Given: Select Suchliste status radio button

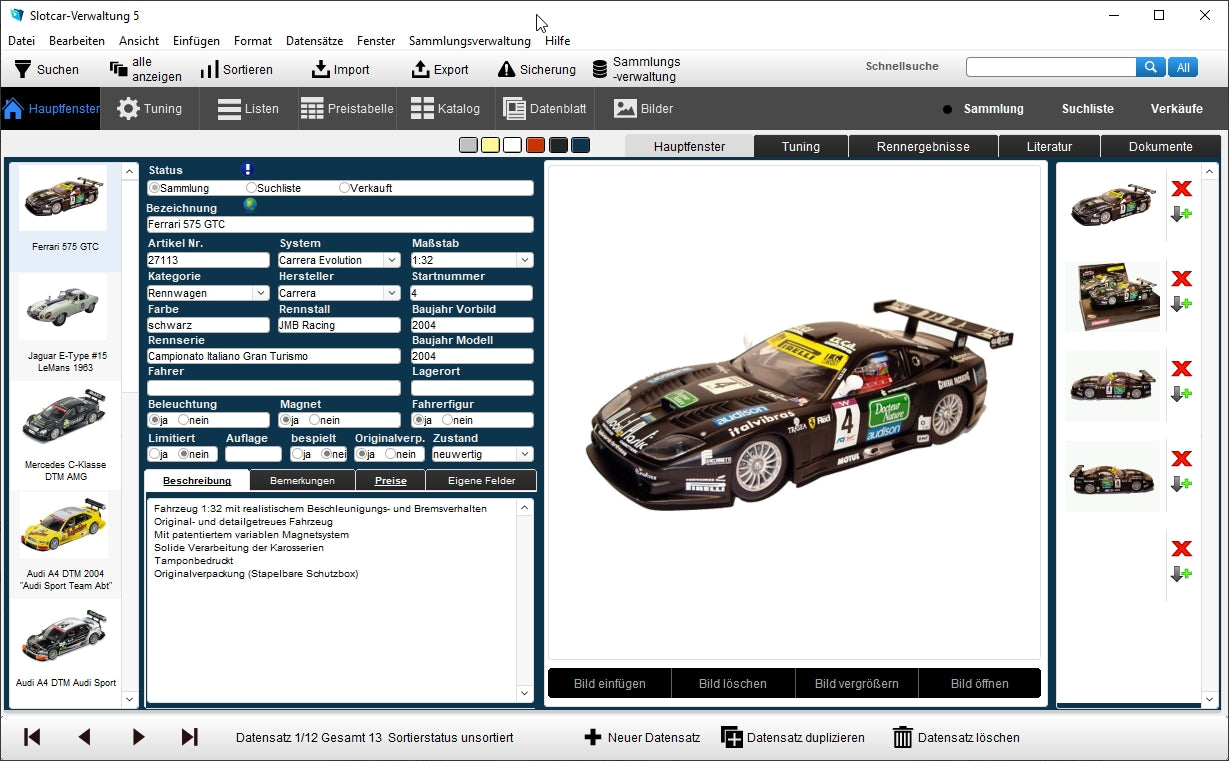Looking at the screenshot, I should 251,187.
